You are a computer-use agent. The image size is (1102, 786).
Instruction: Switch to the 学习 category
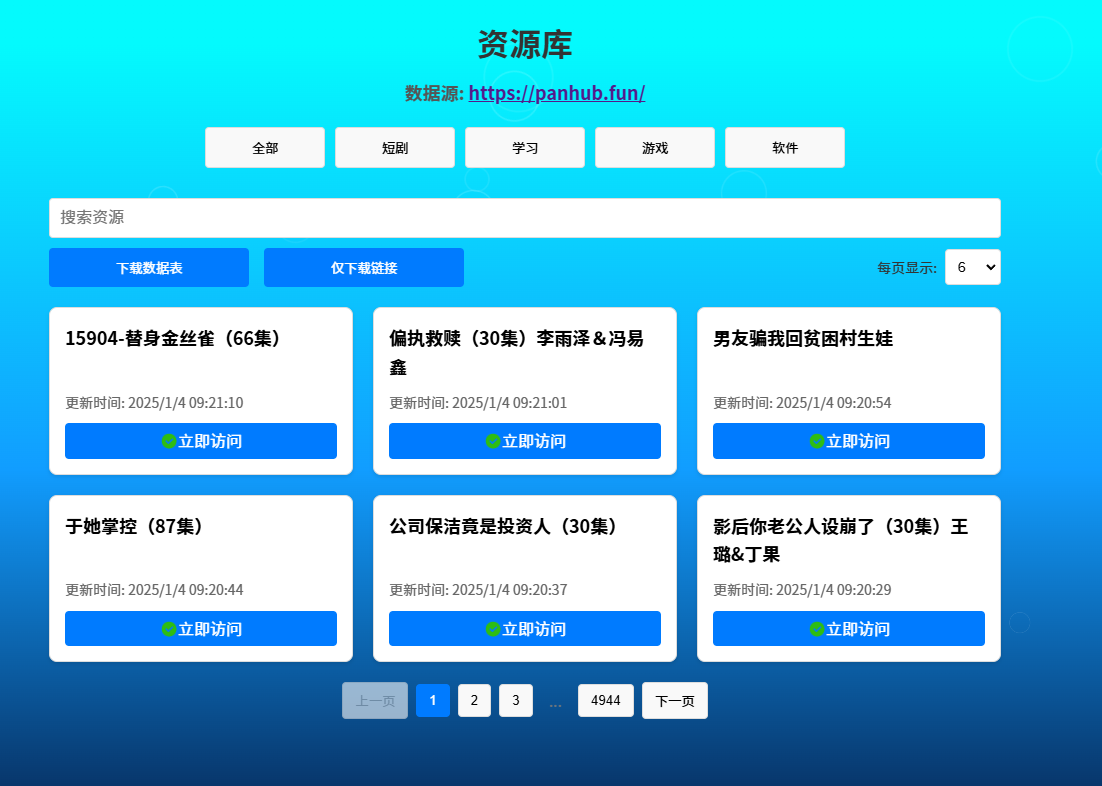[525, 148]
